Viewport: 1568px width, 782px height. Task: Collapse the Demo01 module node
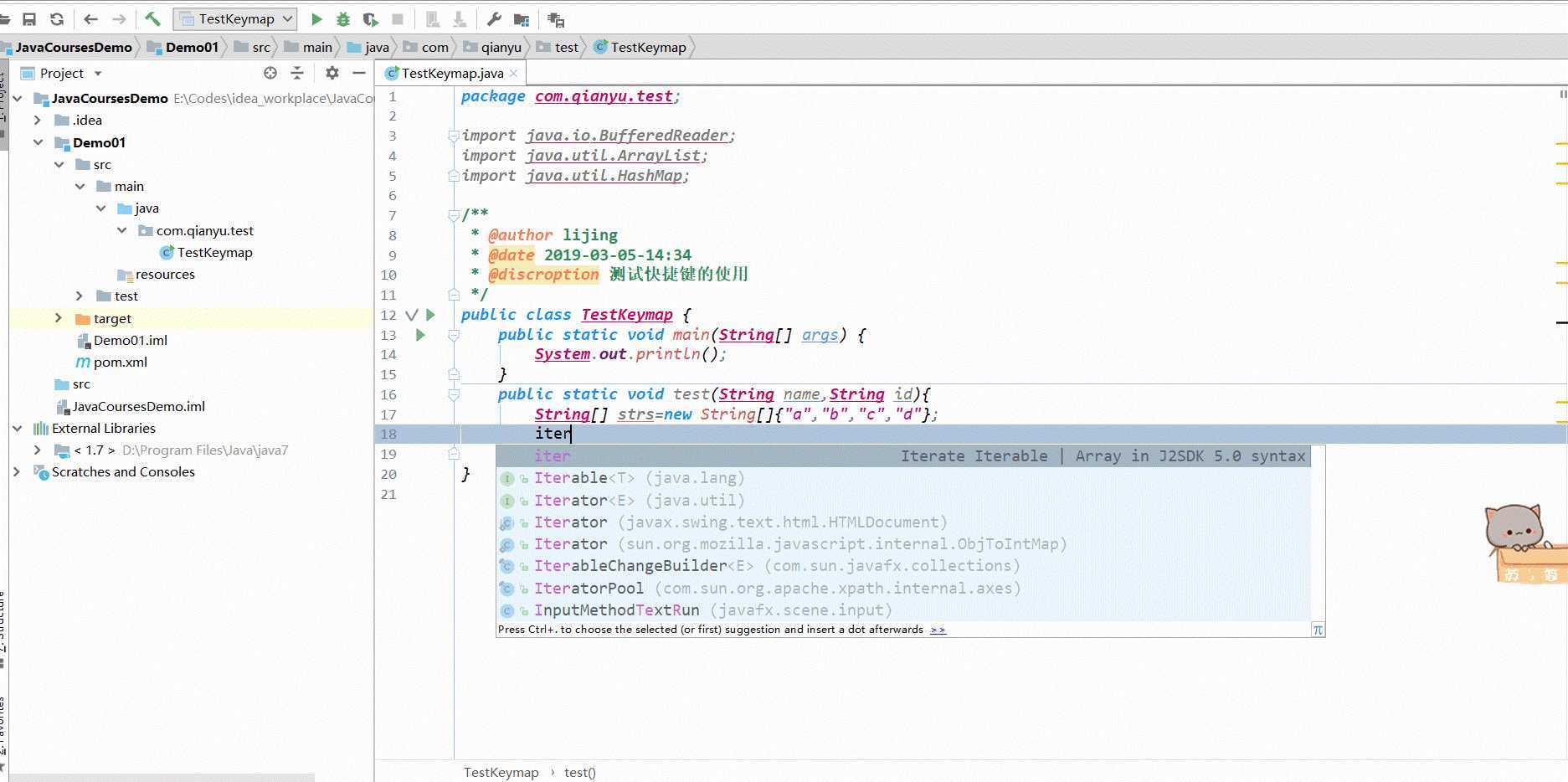[38, 142]
